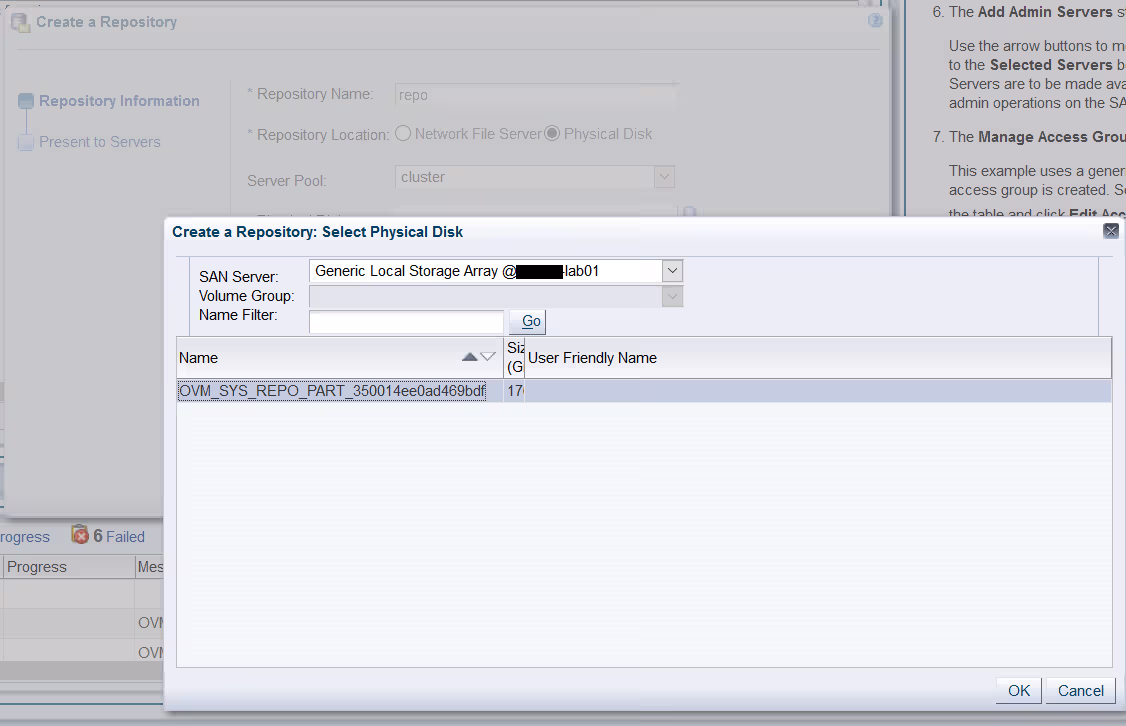Click the red Failed jobs icon

pos(80,536)
